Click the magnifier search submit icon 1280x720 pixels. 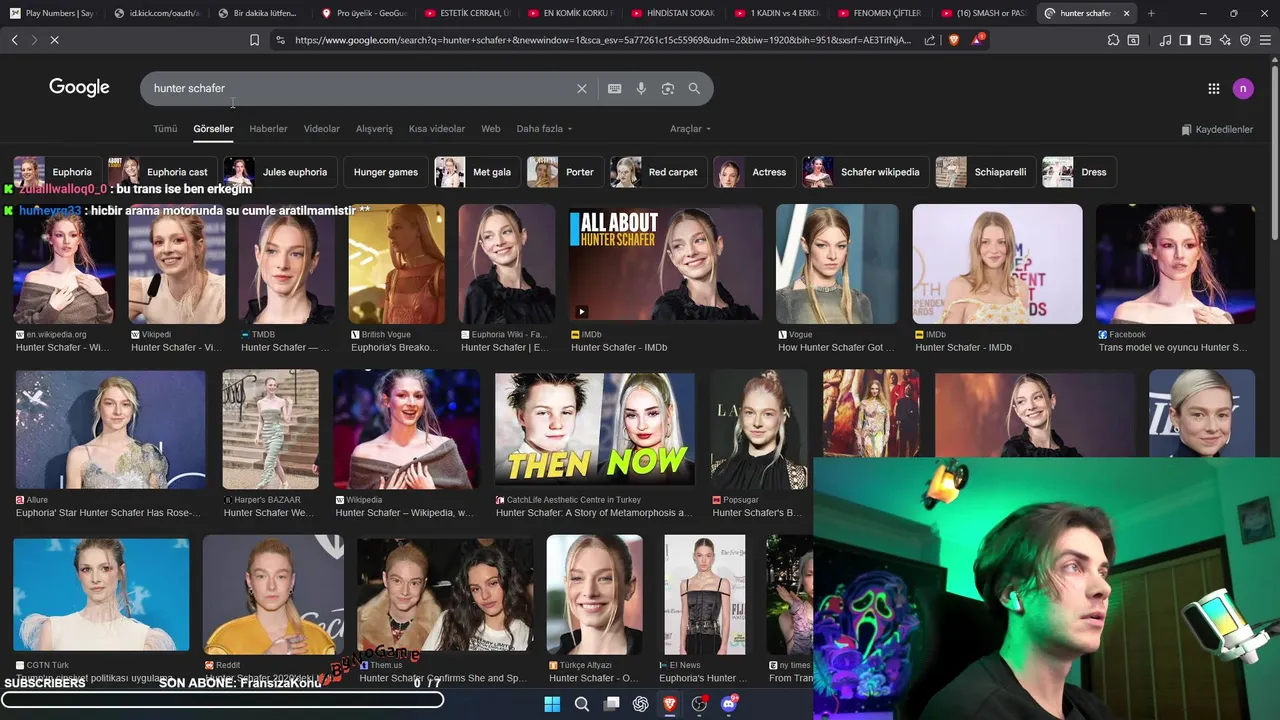[x=694, y=89]
